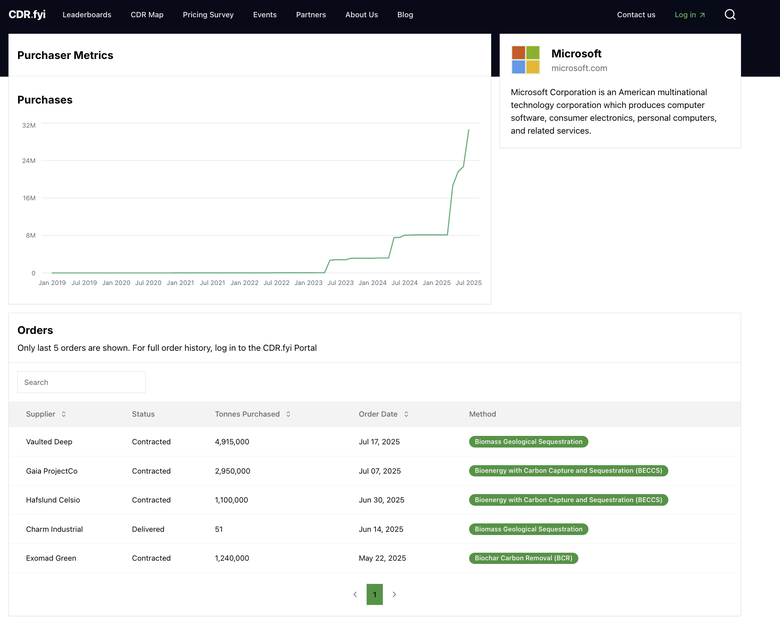Click the May 22, 2025 order date
The width and height of the screenshot is (780, 643).
point(382,558)
